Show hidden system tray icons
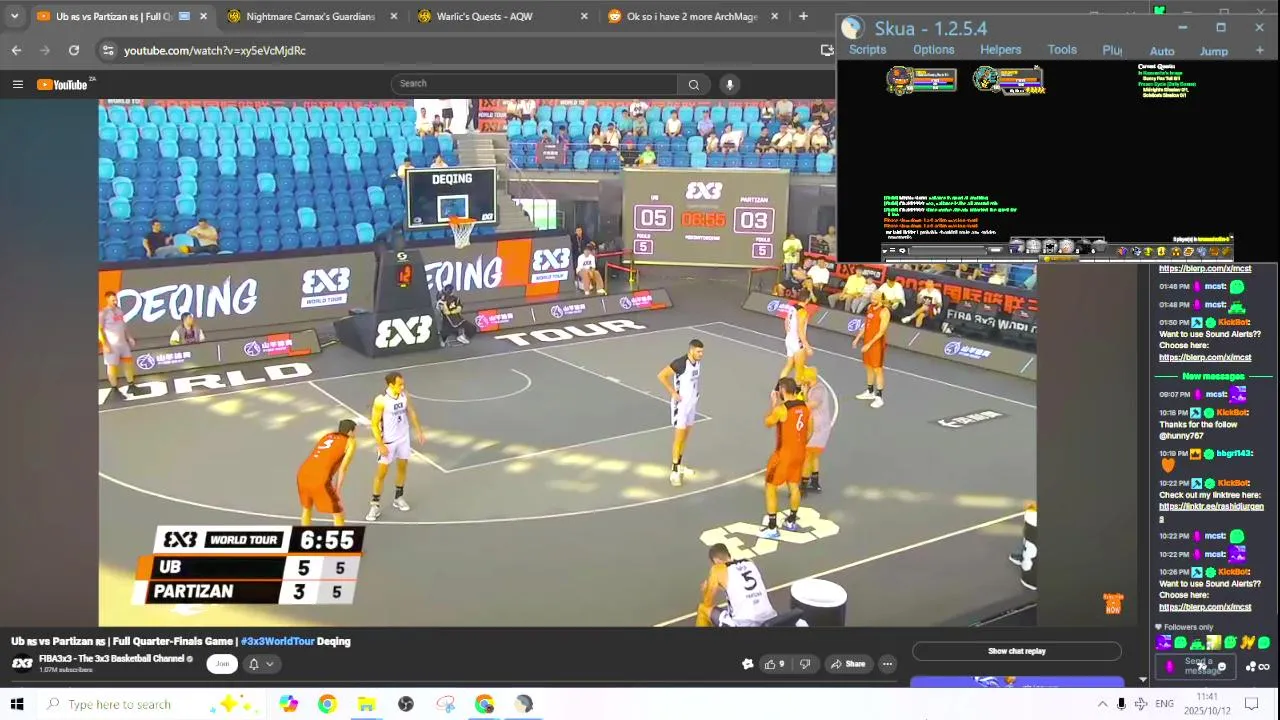This screenshot has height=720, width=1280. pos(1102,704)
